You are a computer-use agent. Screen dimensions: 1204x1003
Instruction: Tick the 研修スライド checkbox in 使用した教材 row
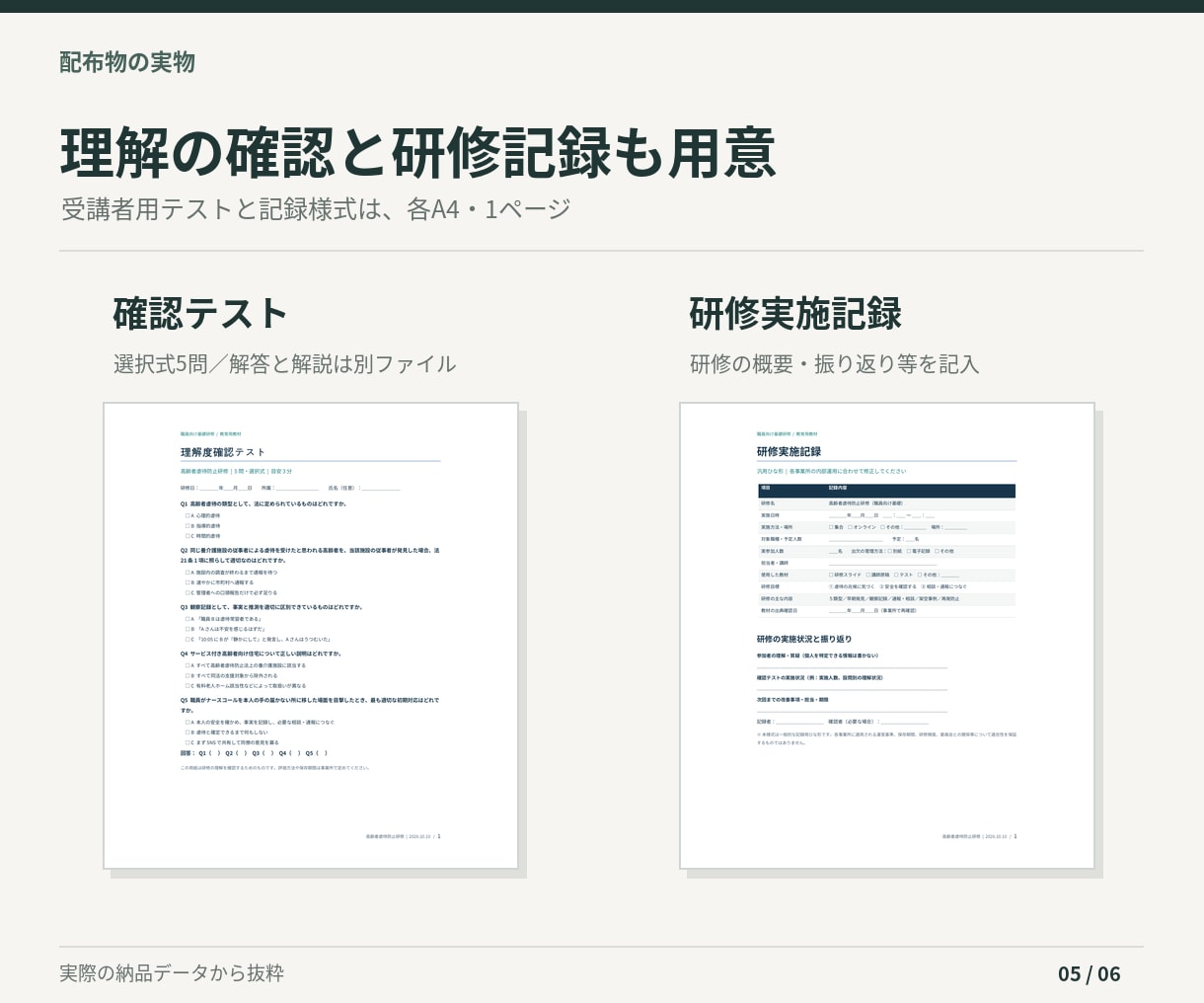831,575
